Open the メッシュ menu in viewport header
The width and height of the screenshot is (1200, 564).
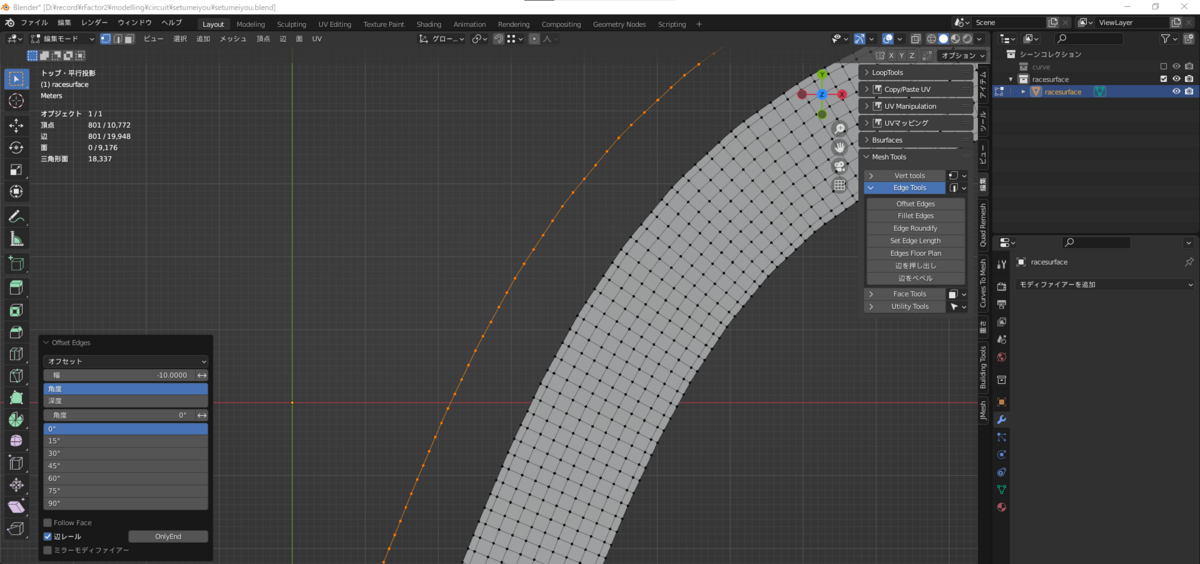point(233,39)
